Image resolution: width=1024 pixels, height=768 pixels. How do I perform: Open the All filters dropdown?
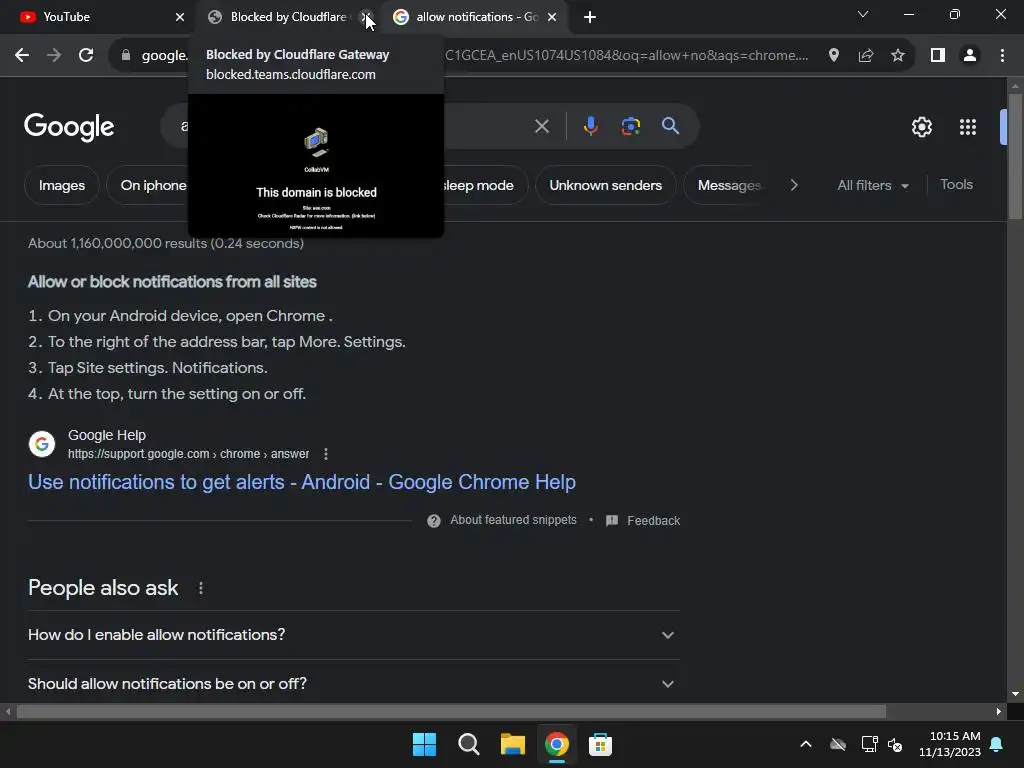872,185
